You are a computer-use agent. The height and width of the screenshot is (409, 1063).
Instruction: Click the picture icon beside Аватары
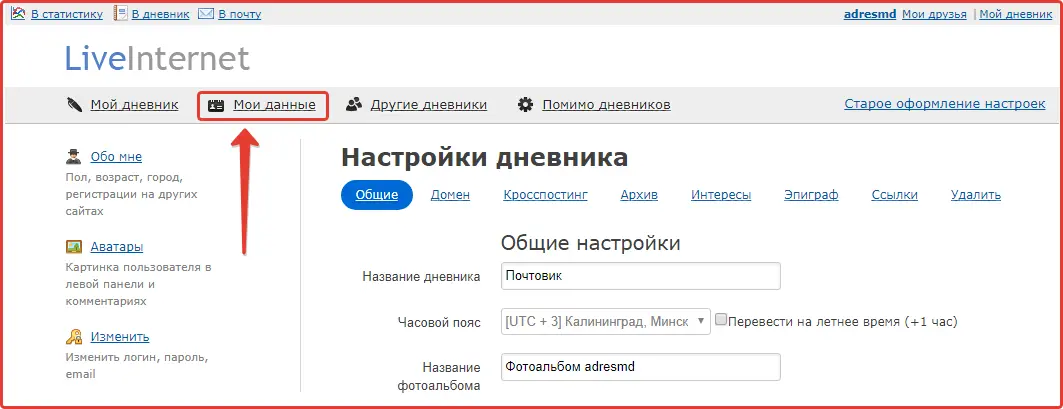coord(73,247)
